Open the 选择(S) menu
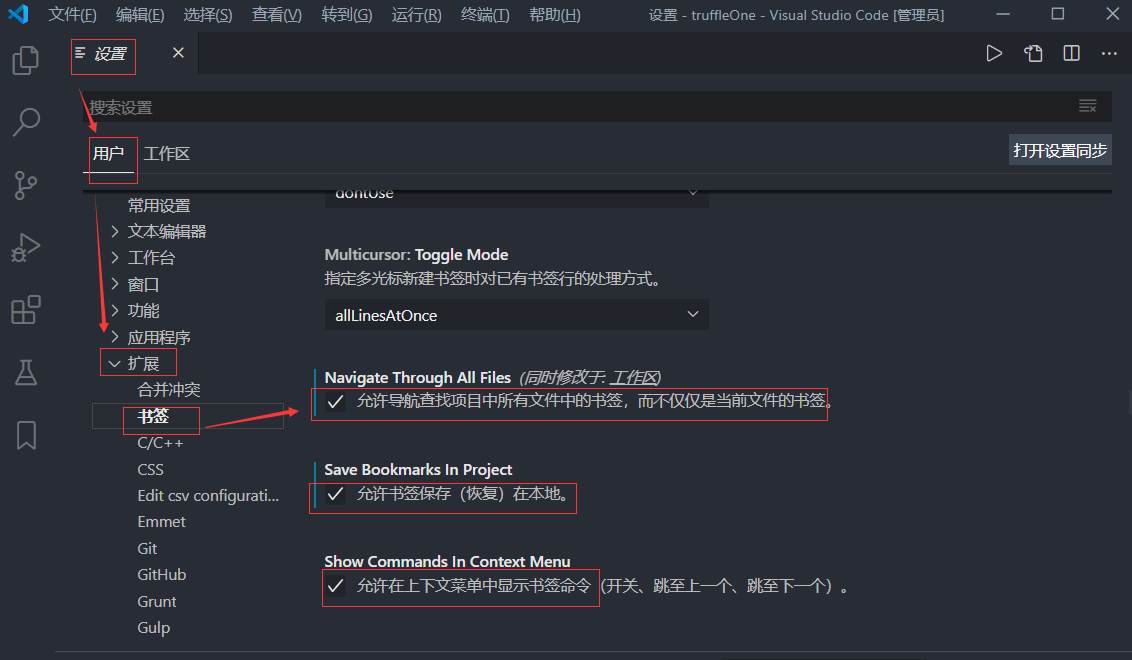This screenshot has width=1132, height=660. click(x=208, y=14)
